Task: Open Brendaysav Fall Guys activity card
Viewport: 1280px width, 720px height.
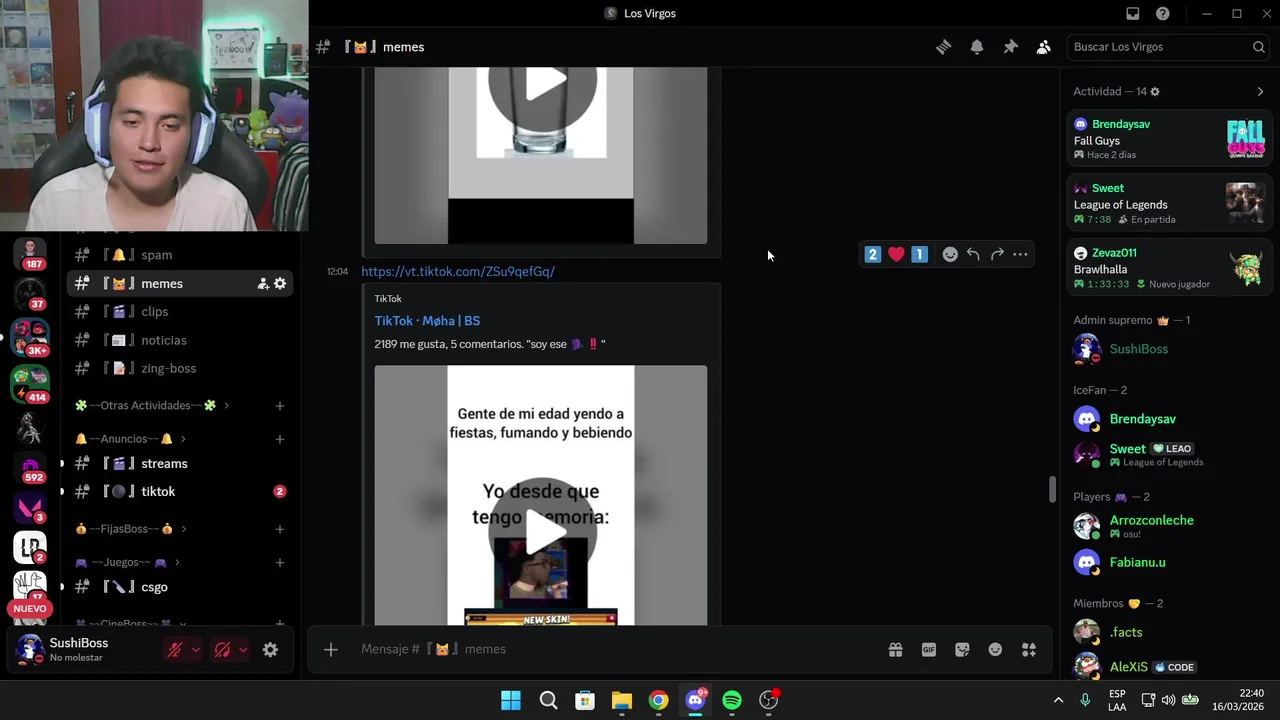Action: tap(1169, 139)
